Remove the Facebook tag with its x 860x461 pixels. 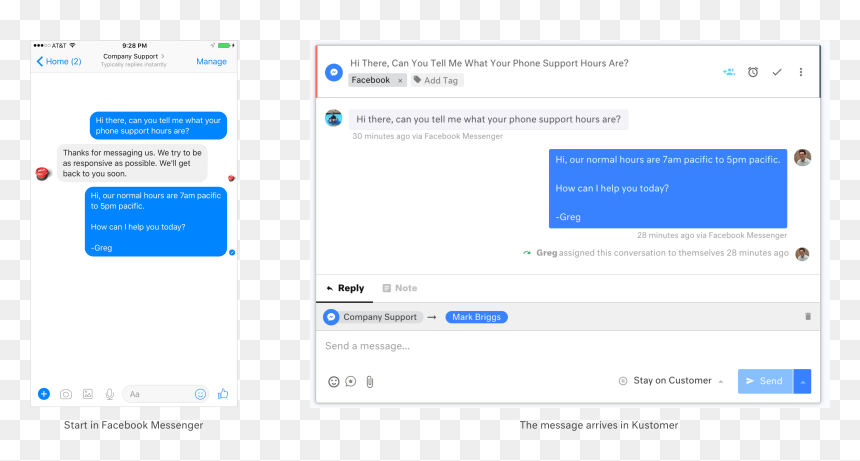[400, 81]
